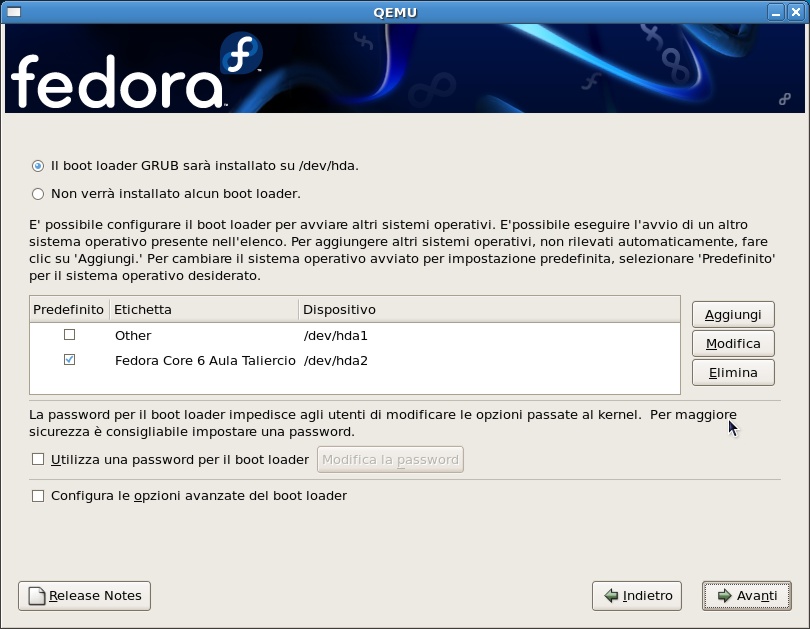Proceed with the Avanti button
This screenshot has width=810, height=629.
click(x=746, y=596)
